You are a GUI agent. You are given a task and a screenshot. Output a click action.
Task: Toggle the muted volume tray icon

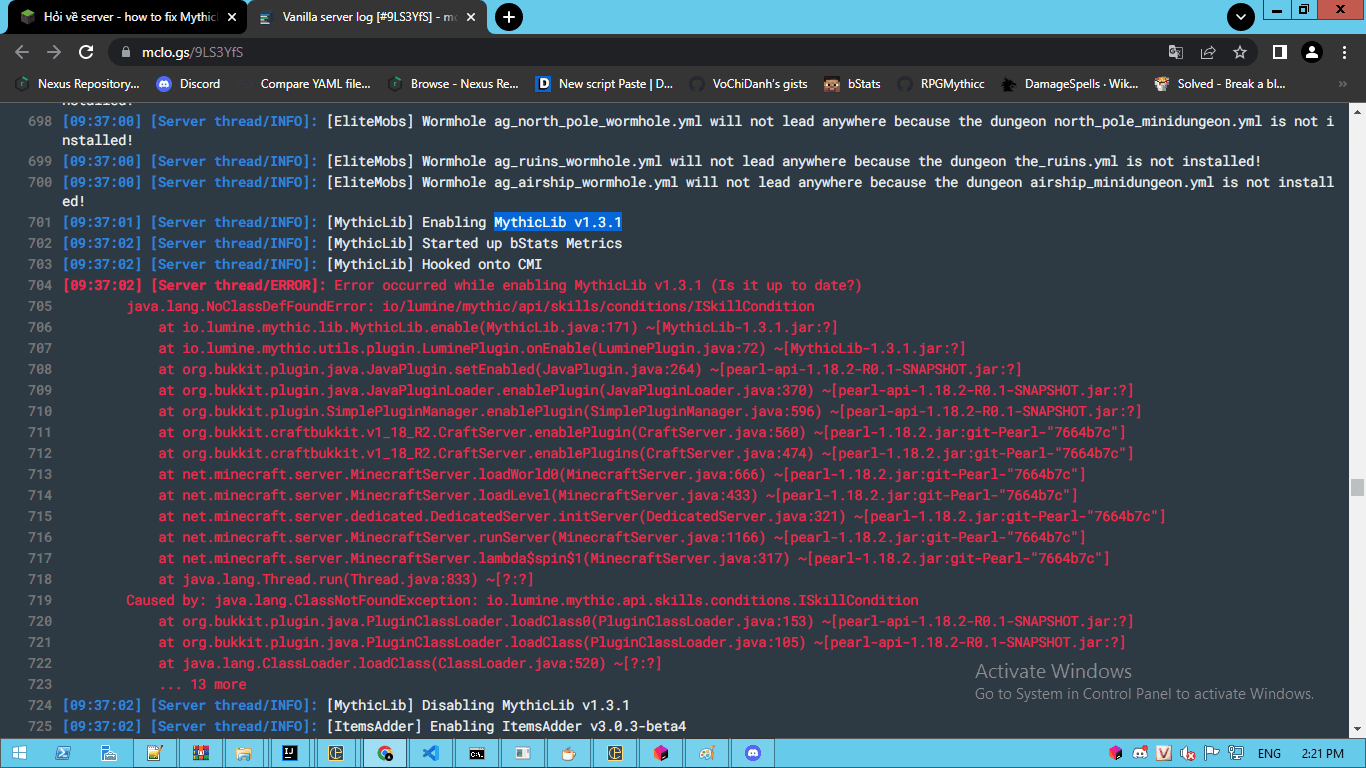pos(1187,753)
